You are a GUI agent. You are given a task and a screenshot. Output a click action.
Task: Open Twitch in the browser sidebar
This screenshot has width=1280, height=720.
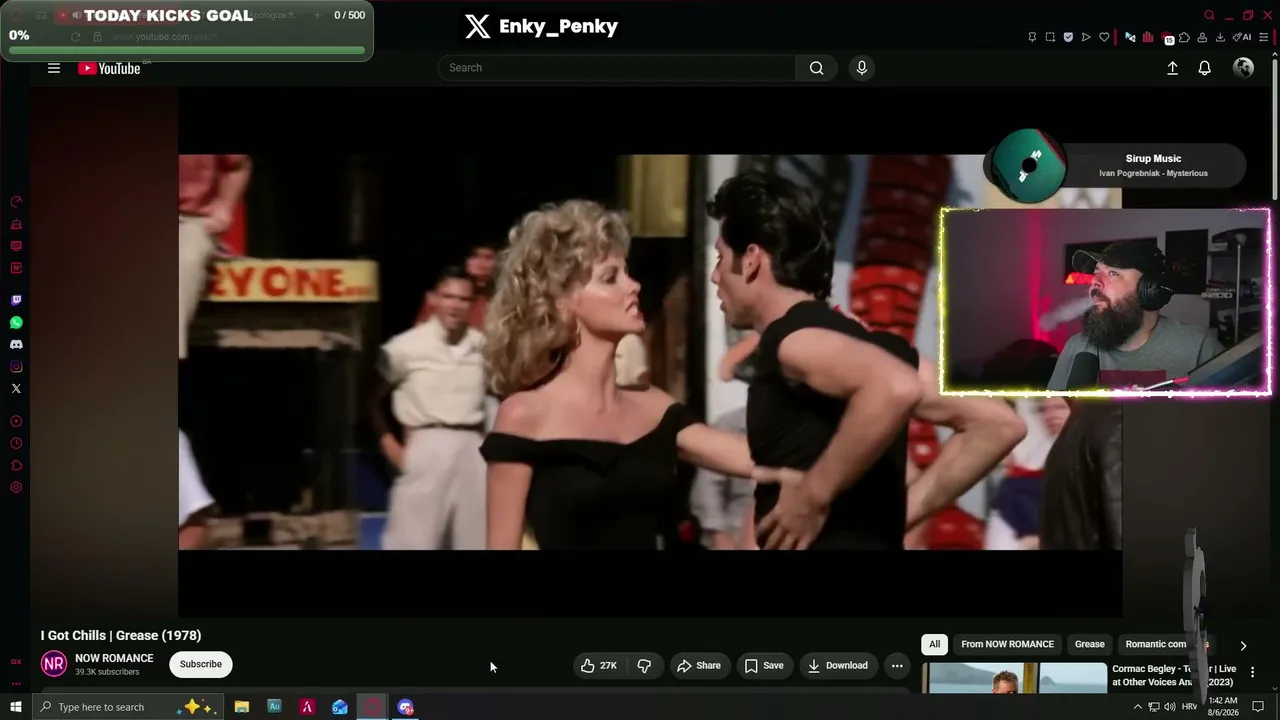tap(16, 300)
